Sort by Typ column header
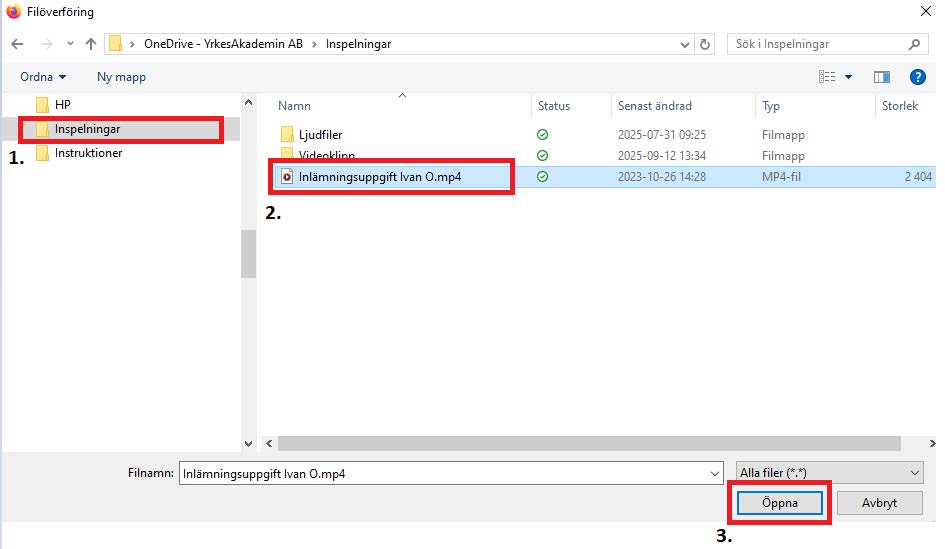Screen dimensions: 945x549 [x=770, y=106]
